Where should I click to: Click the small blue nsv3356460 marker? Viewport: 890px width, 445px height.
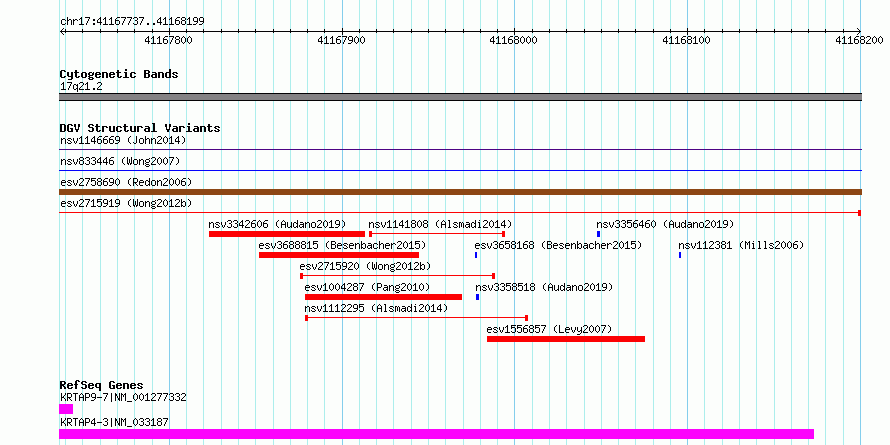pos(598,234)
